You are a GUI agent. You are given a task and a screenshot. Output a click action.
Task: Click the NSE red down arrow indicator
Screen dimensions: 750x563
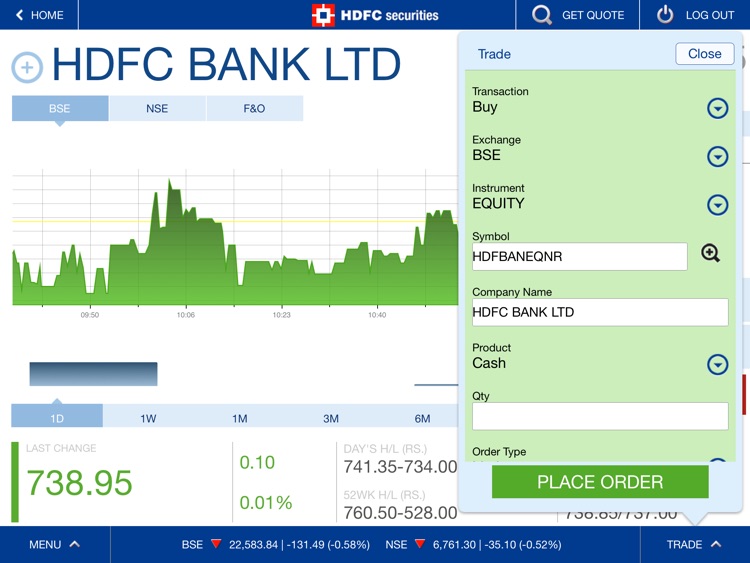pyautogui.click(x=420, y=544)
